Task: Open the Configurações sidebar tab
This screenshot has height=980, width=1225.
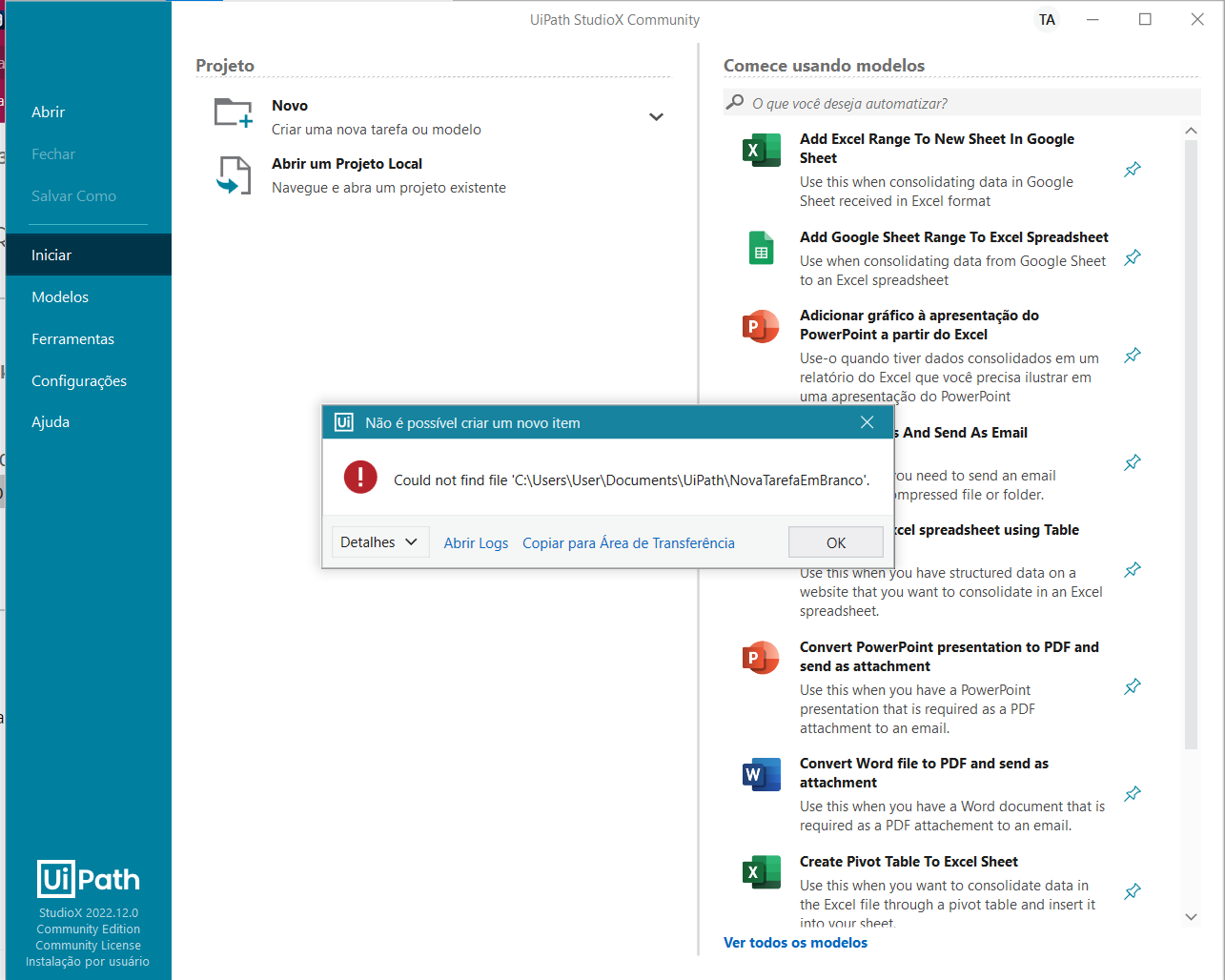Action: click(x=79, y=380)
